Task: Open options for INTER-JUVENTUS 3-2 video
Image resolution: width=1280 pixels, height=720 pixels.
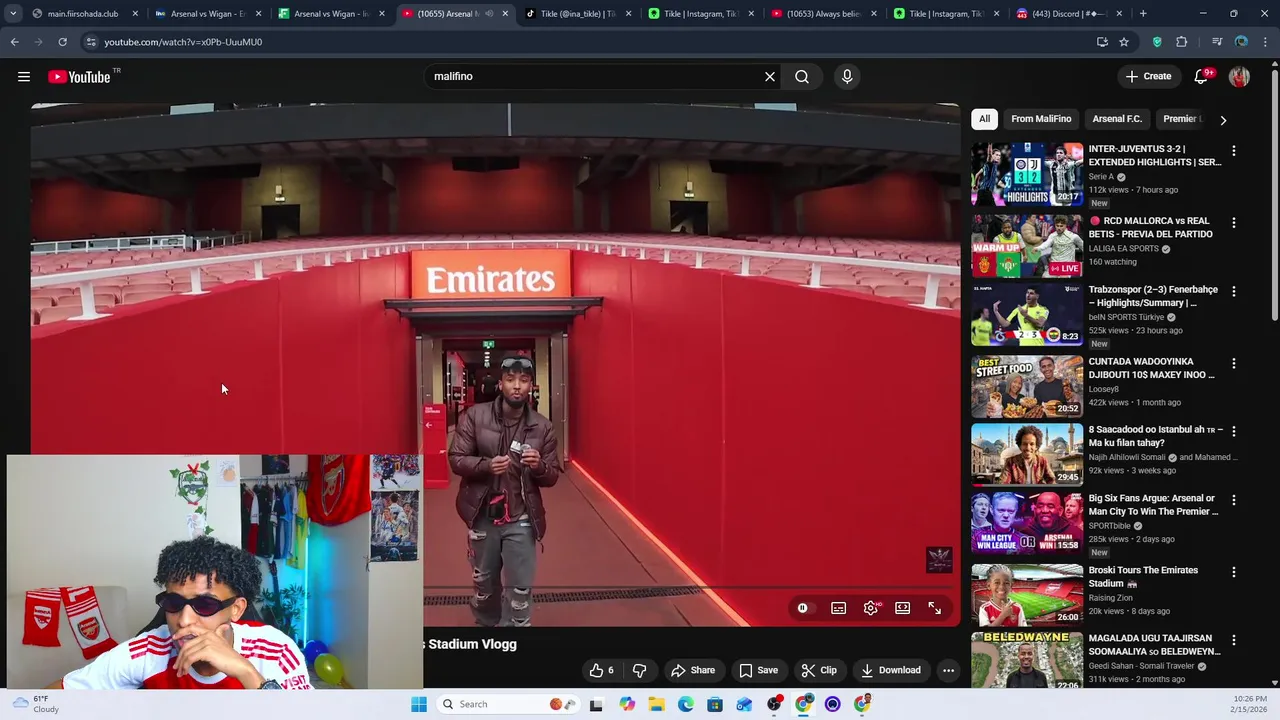Action: point(1233,151)
